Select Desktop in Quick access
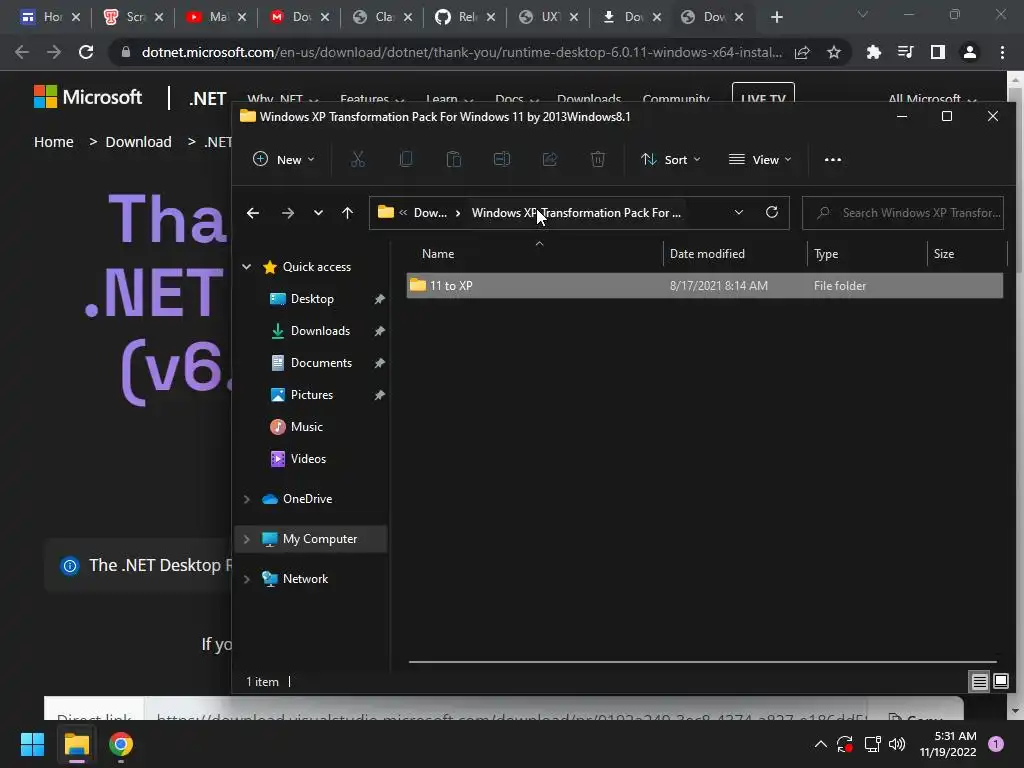The image size is (1024, 768). tap(312, 298)
